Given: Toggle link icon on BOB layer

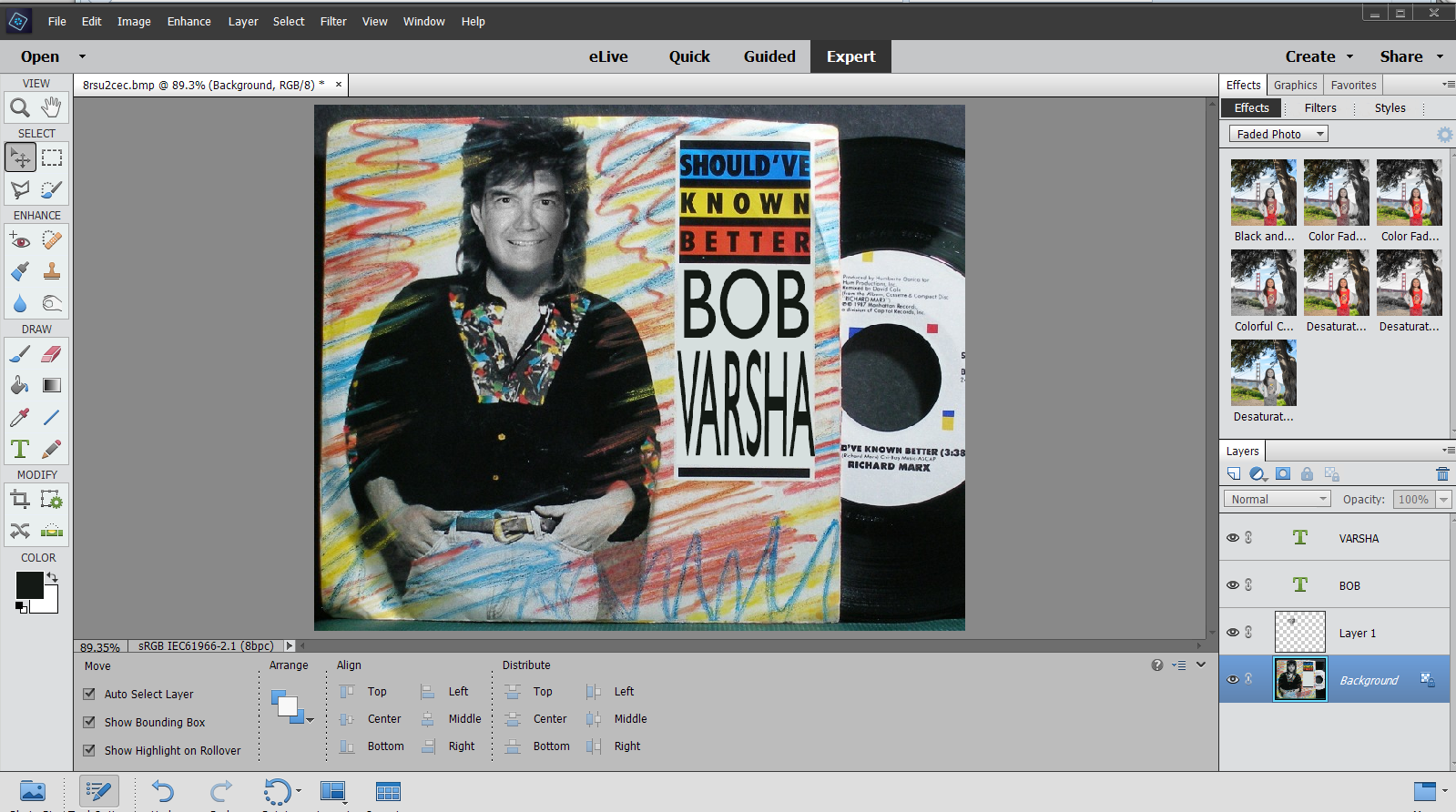Looking at the screenshot, I should click(x=1248, y=585).
